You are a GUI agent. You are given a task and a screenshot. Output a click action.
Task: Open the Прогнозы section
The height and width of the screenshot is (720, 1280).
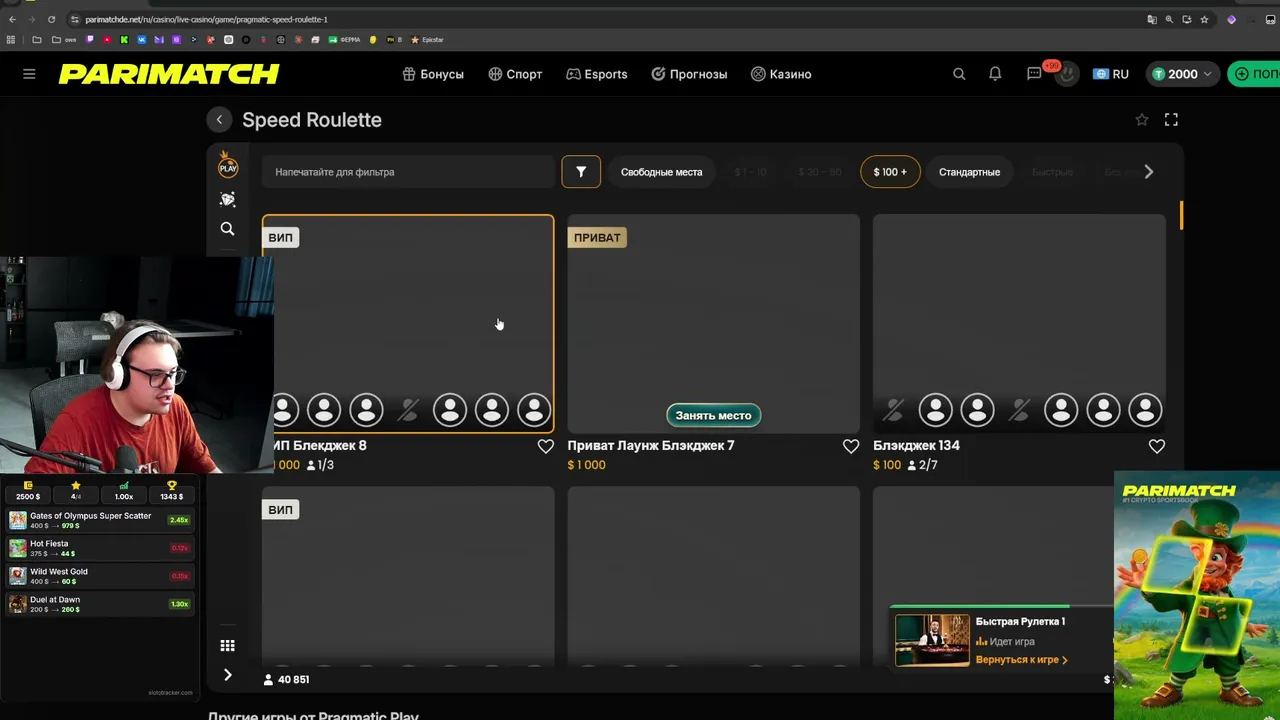point(689,74)
